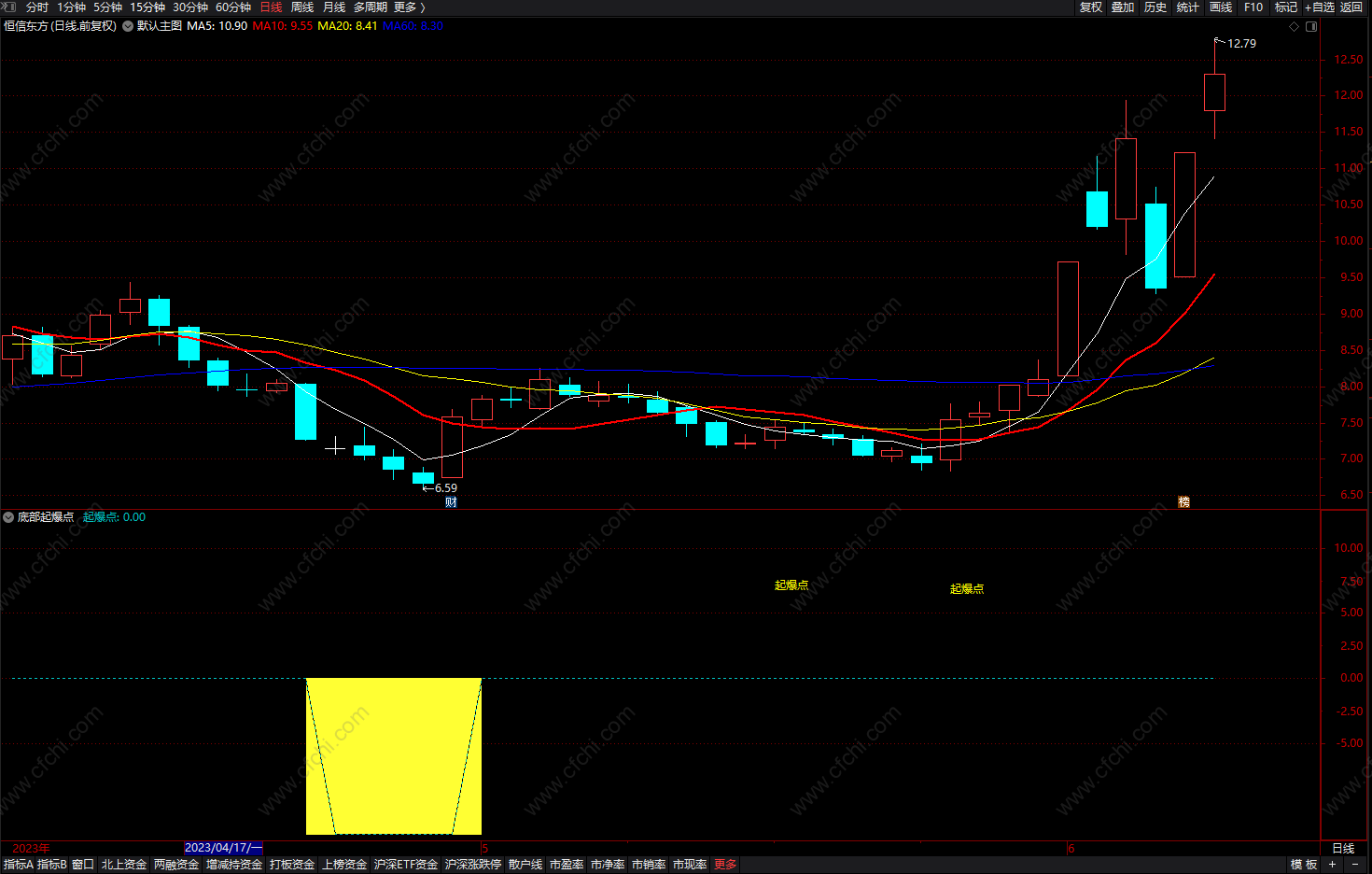Select the 30分钟 period
Image resolution: width=1372 pixels, height=874 pixels.
coord(190,7)
